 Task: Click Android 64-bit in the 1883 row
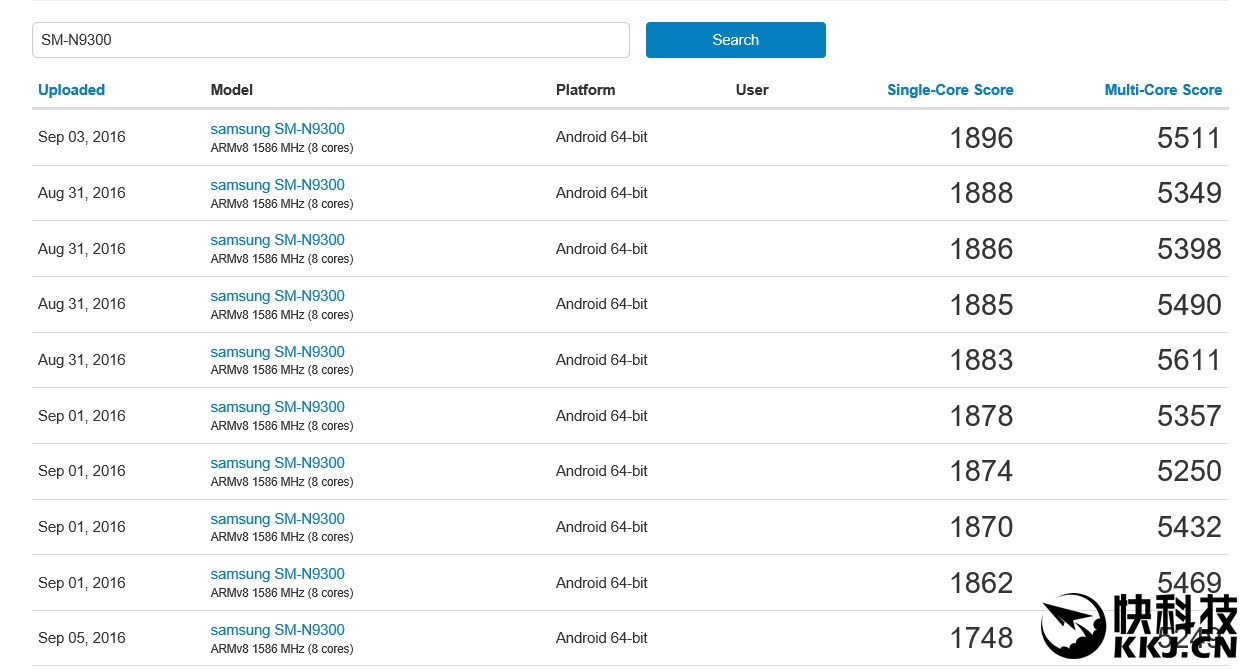pyautogui.click(x=602, y=360)
